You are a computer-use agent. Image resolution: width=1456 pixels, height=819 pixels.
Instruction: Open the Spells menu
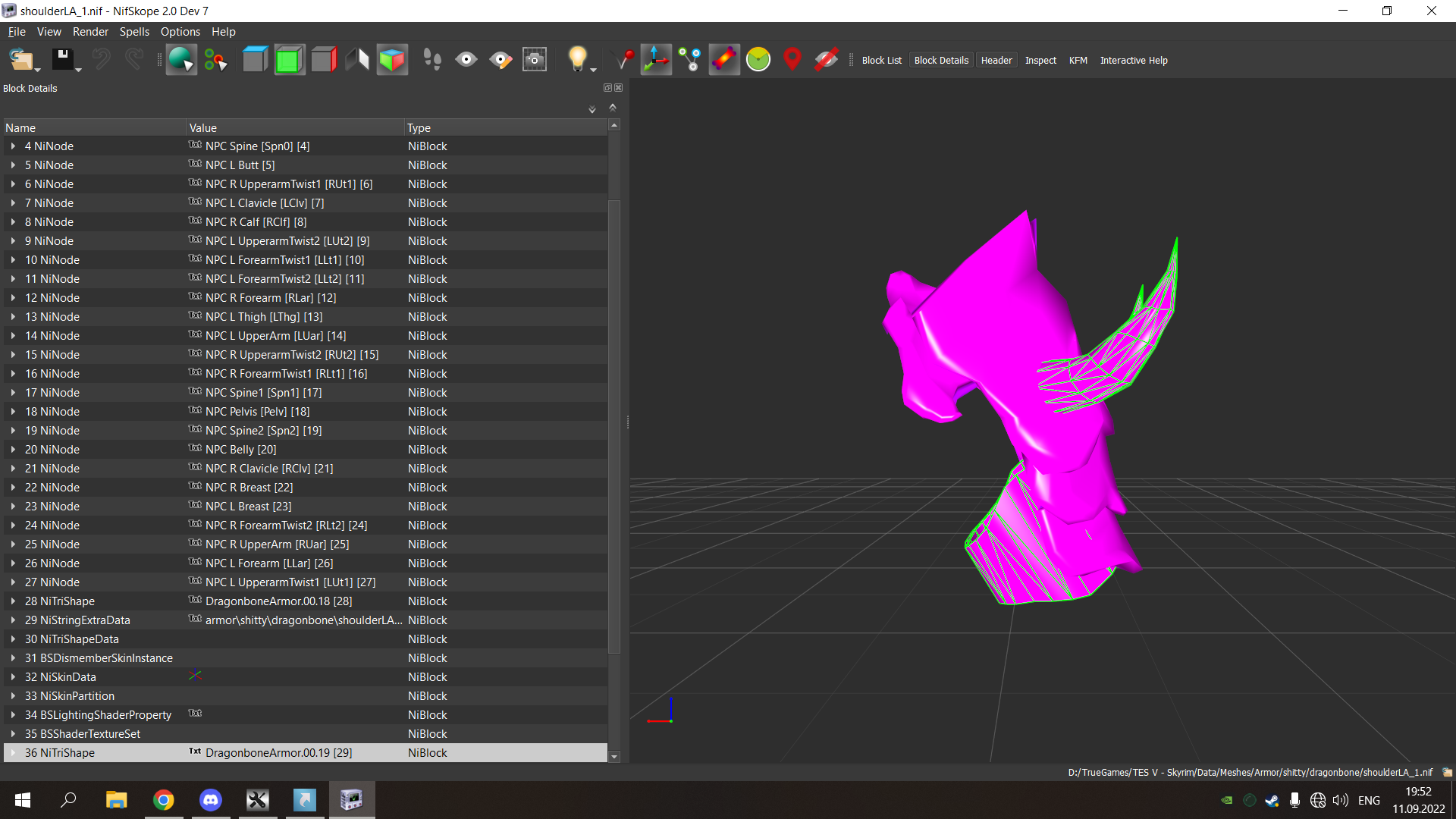(134, 32)
